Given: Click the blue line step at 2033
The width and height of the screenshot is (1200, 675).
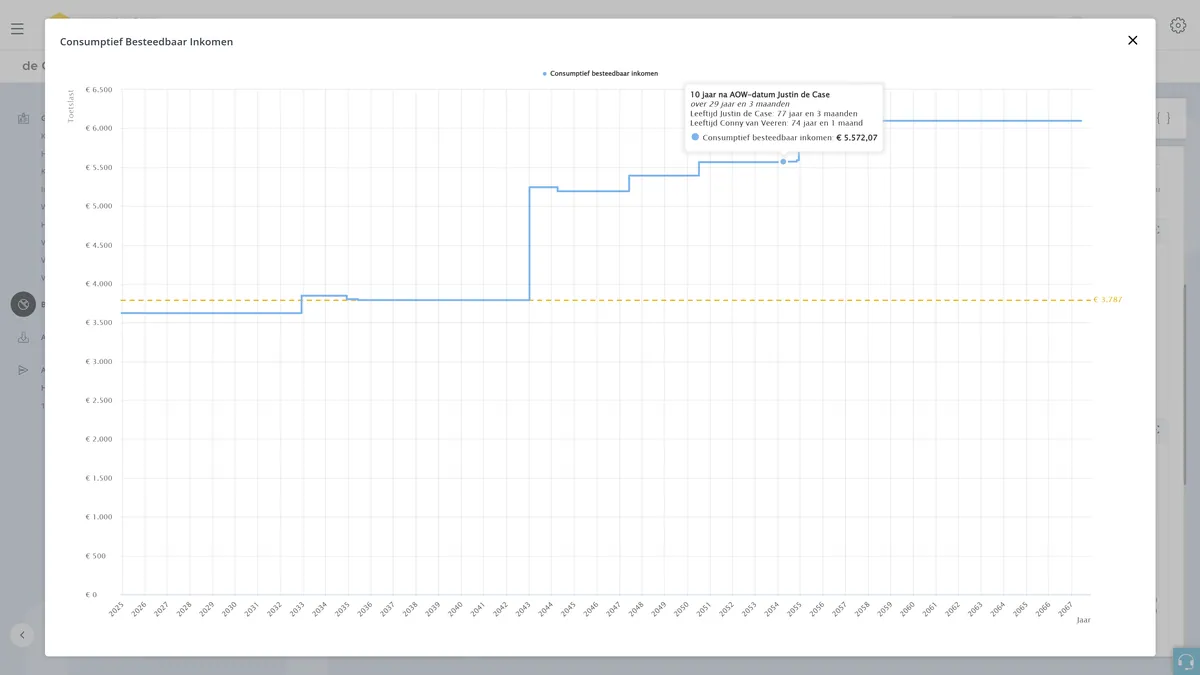Looking at the screenshot, I should [302, 304].
